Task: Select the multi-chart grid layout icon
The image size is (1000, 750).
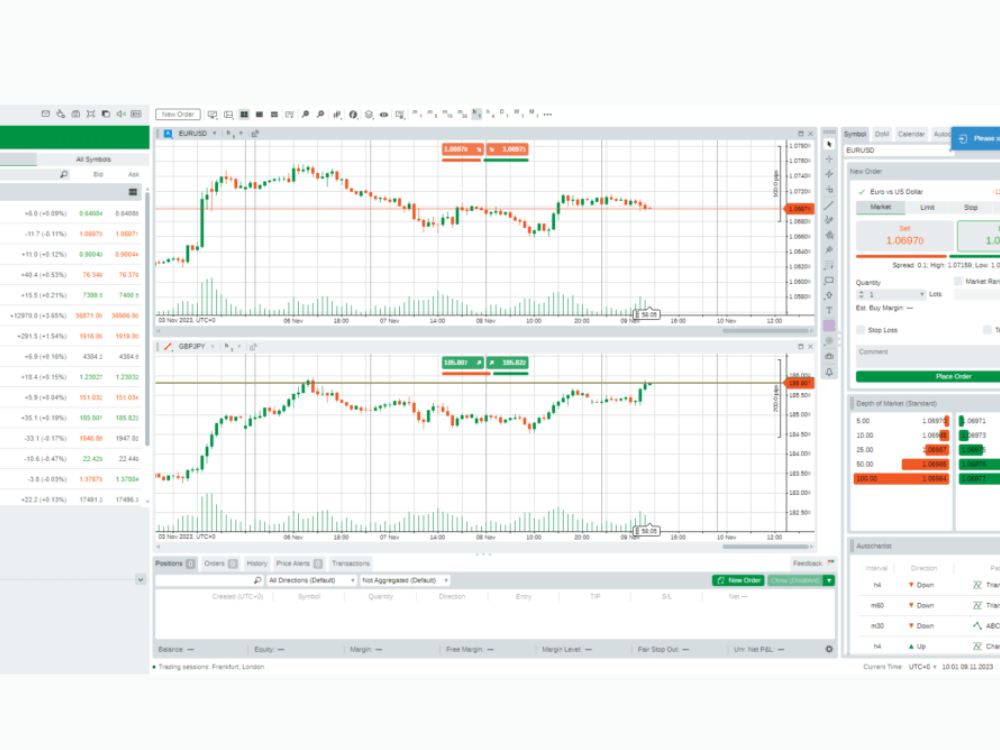Action: pyautogui.click(x=244, y=114)
